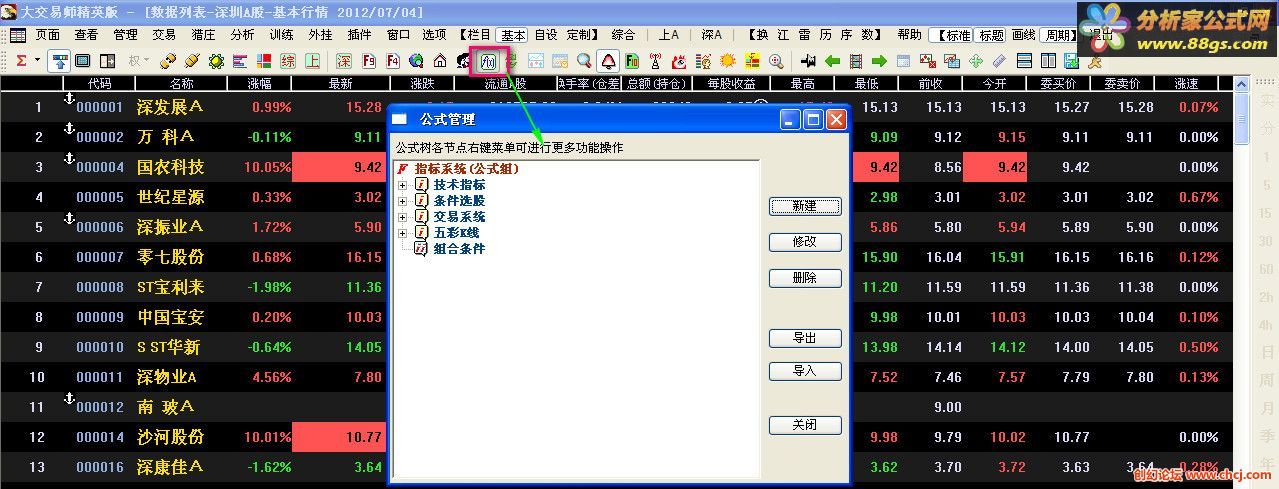Click the zoom magnifier with red target icon

click(775, 61)
